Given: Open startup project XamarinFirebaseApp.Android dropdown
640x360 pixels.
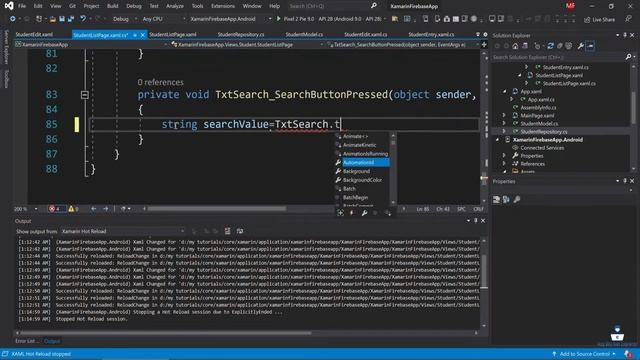Looking at the screenshot, I should pos(230,19).
